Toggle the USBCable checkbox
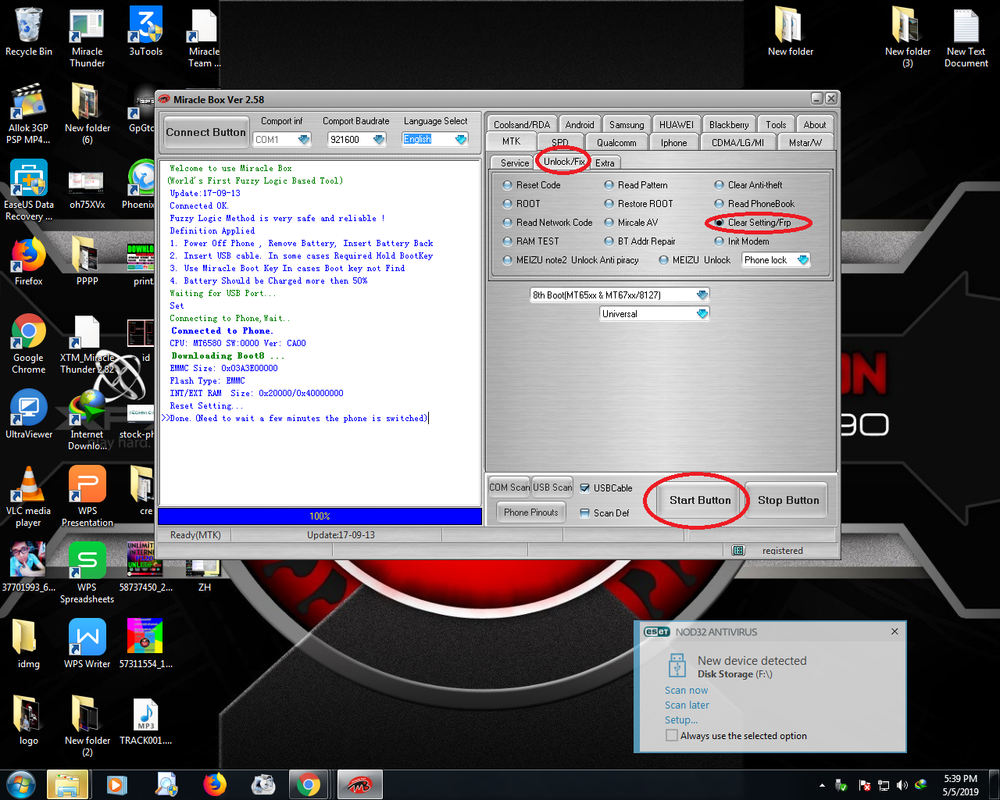Screen dimensions: 1000x800 [x=585, y=488]
